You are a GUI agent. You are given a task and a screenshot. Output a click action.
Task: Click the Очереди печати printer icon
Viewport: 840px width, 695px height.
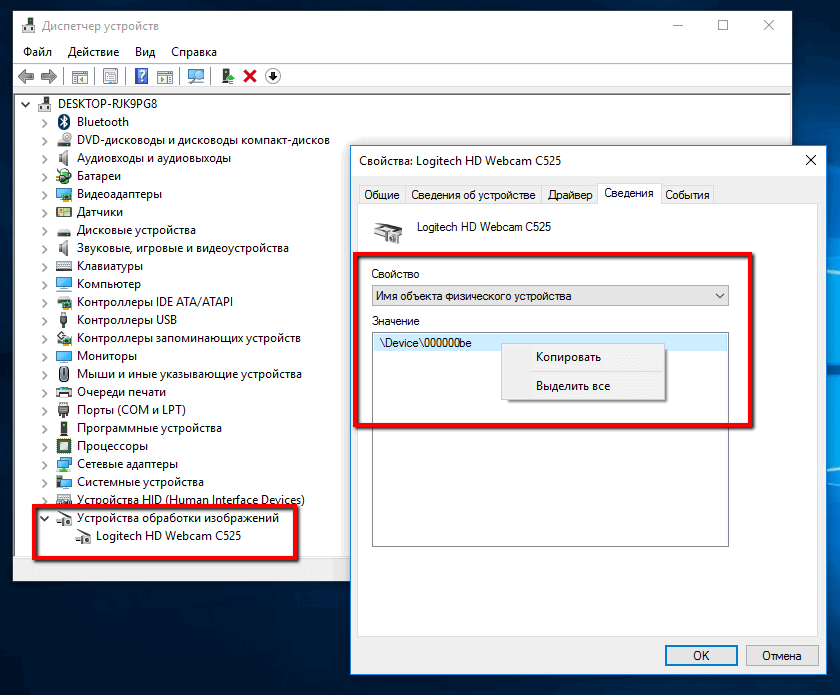(x=64, y=392)
